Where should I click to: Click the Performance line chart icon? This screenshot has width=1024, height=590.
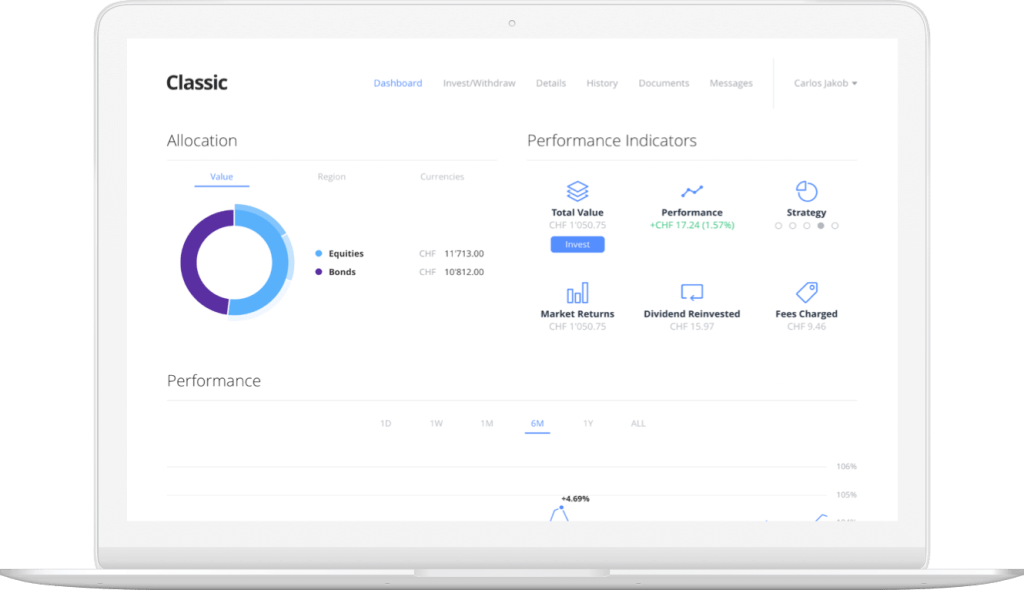(x=692, y=191)
